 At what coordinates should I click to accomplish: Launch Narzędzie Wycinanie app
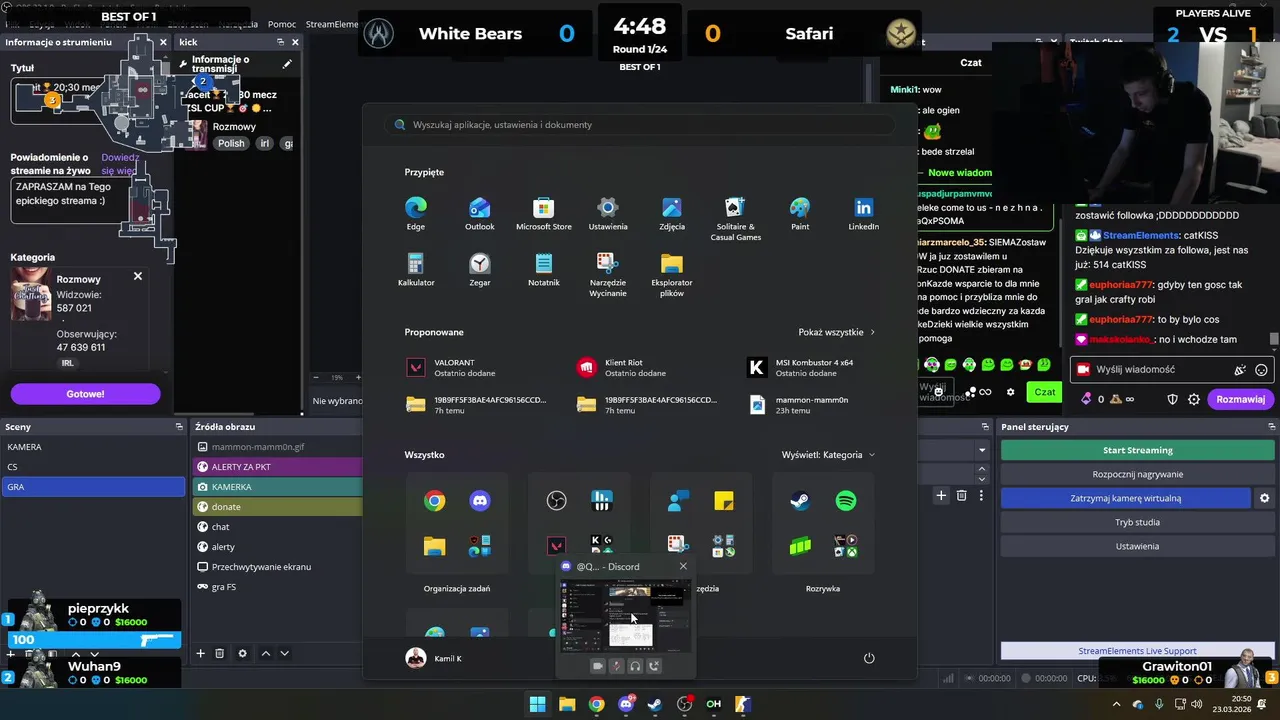(x=608, y=275)
